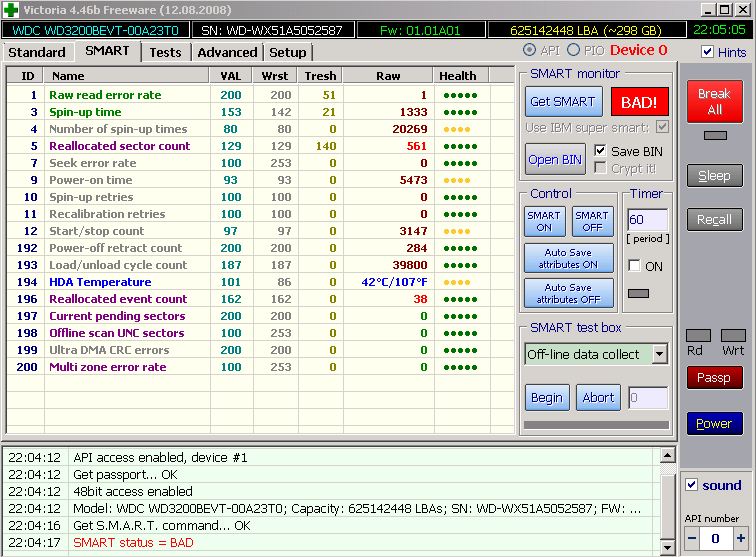The width and height of the screenshot is (756, 557).
Task: Click the Wrt indicator lamp
Action: click(x=733, y=335)
